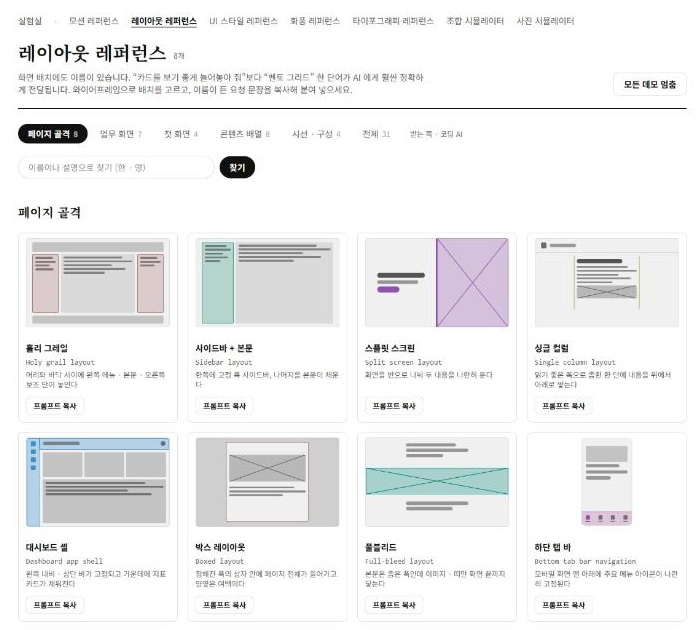
Task: Click the 찾기 search button
Action: click(x=237, y=167)
